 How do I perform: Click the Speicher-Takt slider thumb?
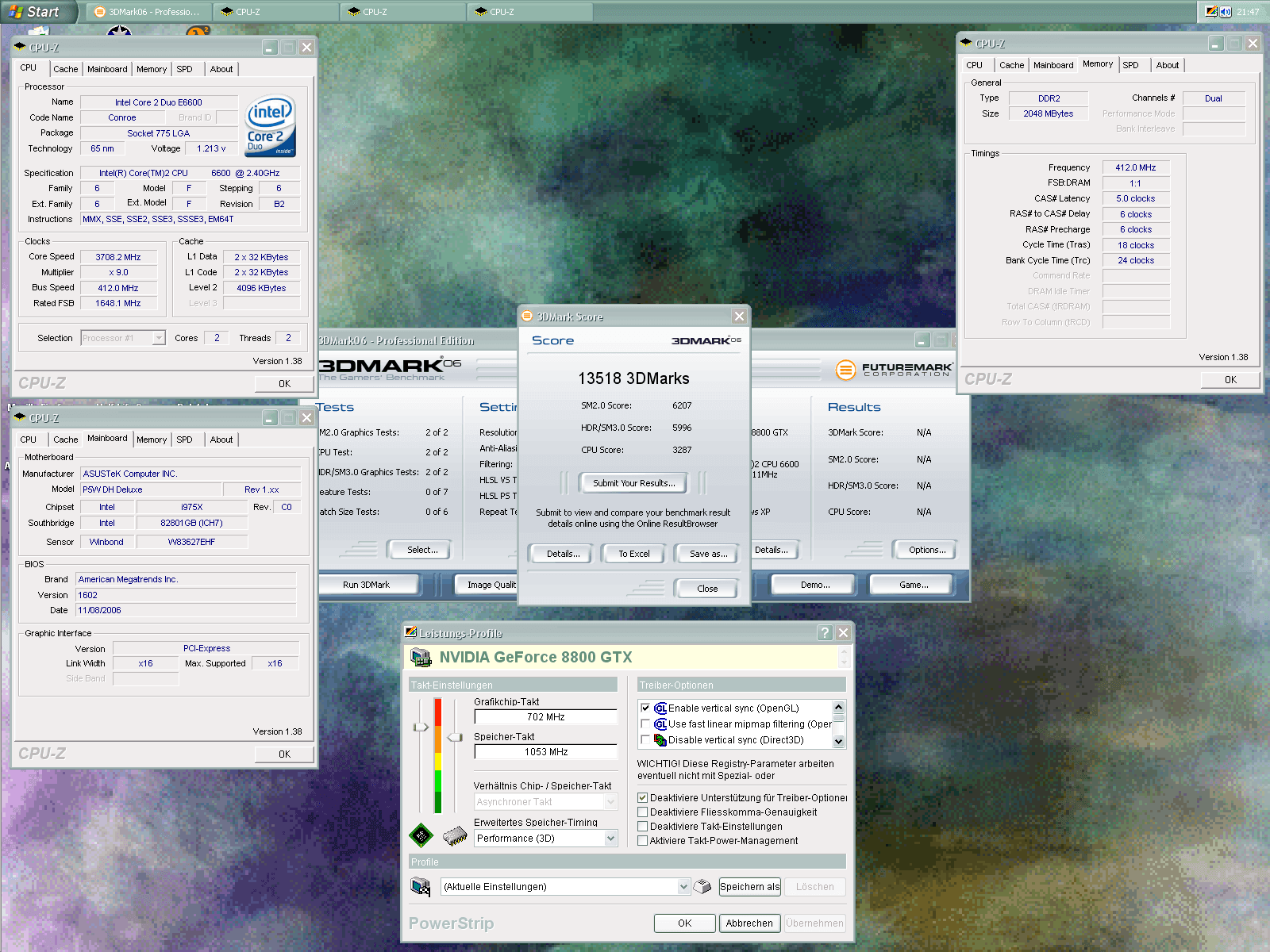[x=455, y=737]
